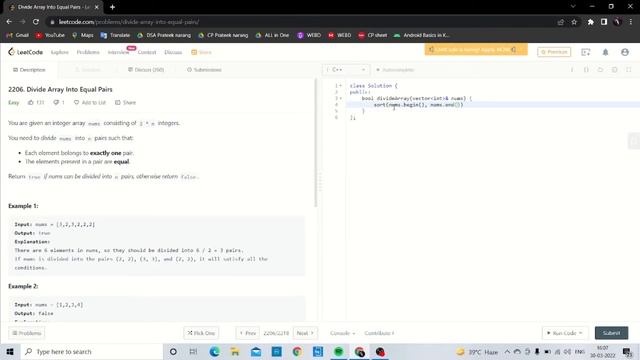Click the orange promo banner
Viewport: 640px width, 360px height.
click(476, 49)
